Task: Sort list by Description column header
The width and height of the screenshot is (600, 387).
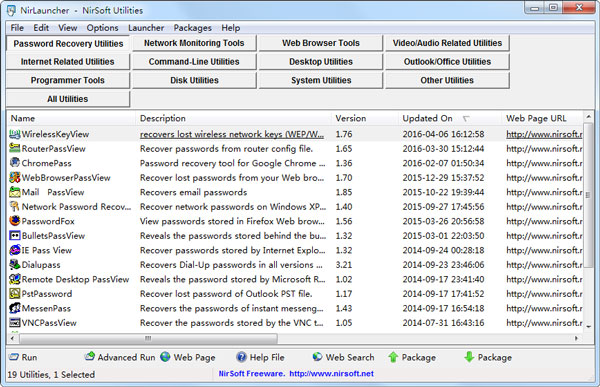Action: 233,118
